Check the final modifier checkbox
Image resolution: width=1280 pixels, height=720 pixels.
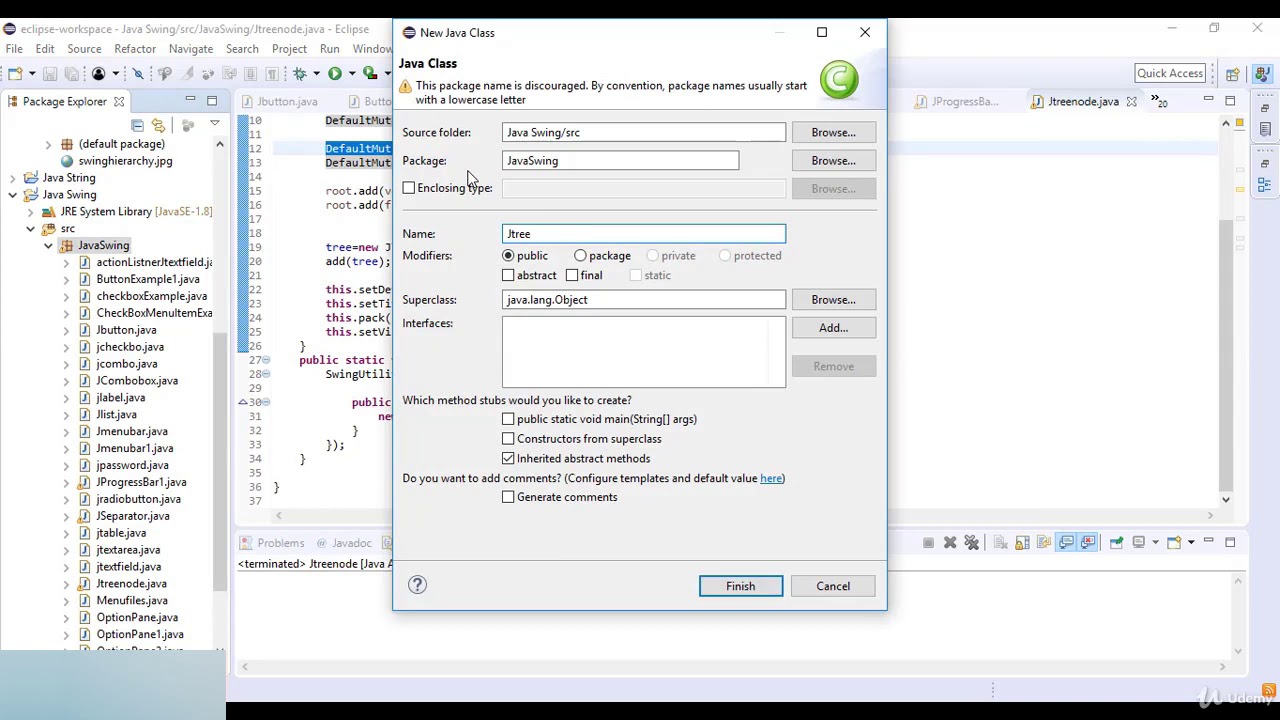[x=572, y=275]
